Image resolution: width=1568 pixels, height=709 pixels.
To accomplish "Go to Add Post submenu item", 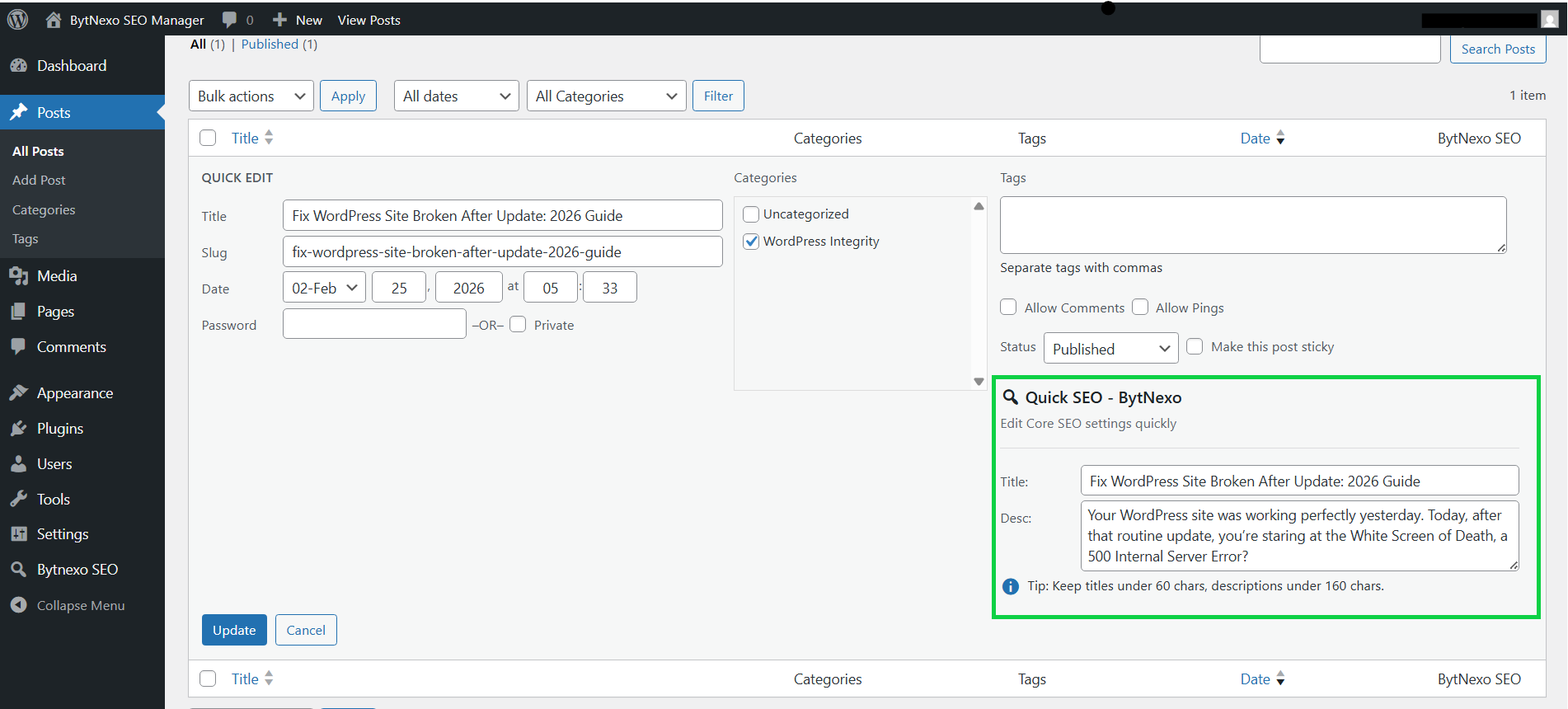I will [39, 181].
